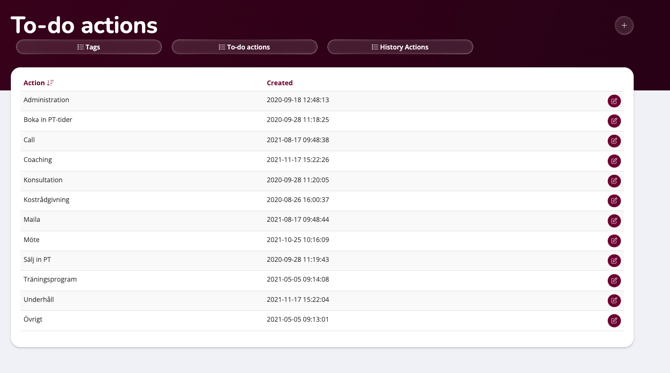Click the plus icon to add action

click(x=624, y=26)
